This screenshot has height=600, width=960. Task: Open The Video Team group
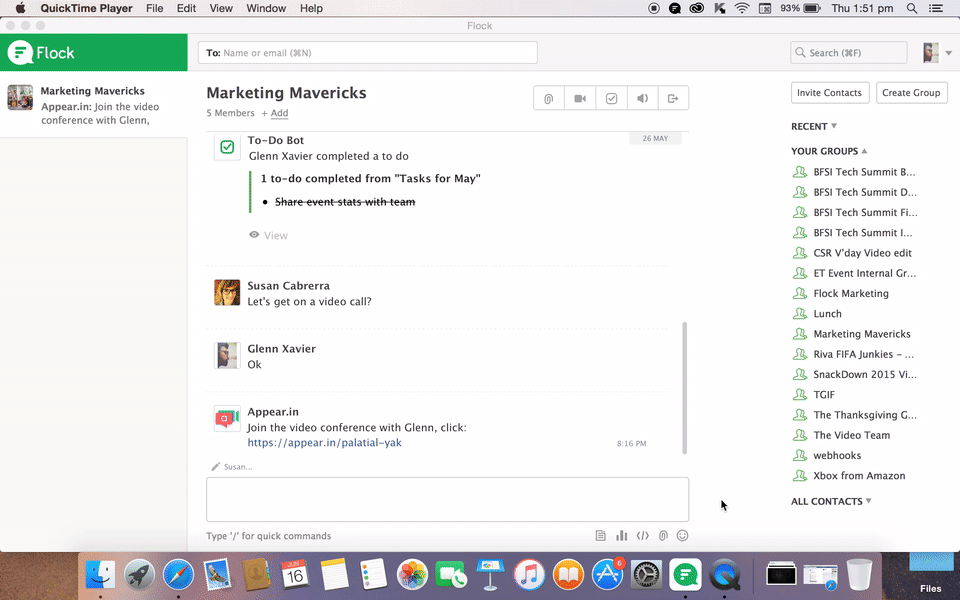pos(851,435)
